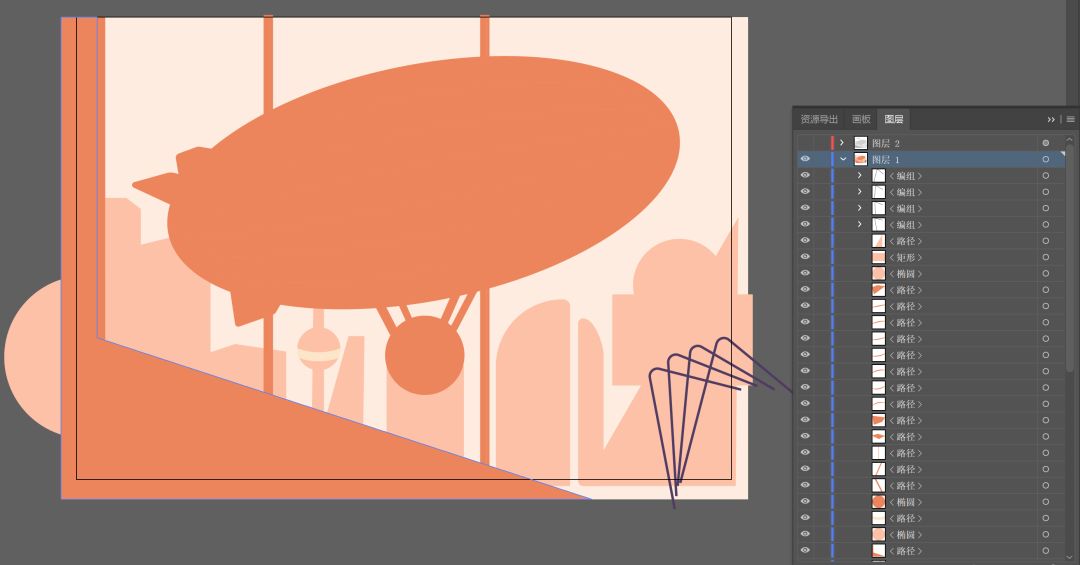Viewport: 1080px width, 565px height.
Task: Expand the topmost 编组 group
Action: click(x=859, y=176)
